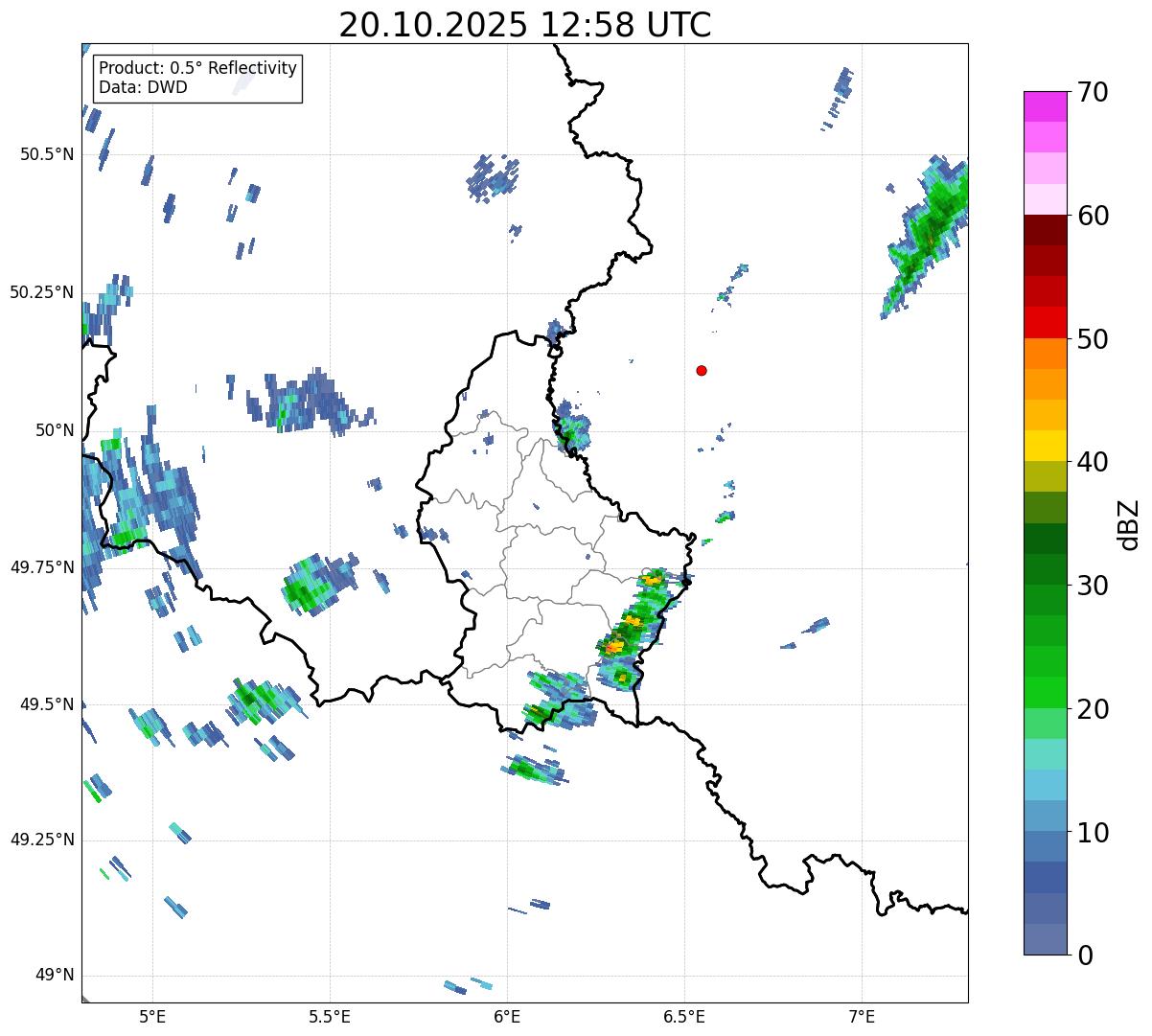Click the 7°E longitude label
The height and width of the screenshot is (1036, 1152).
point(862,1016)
